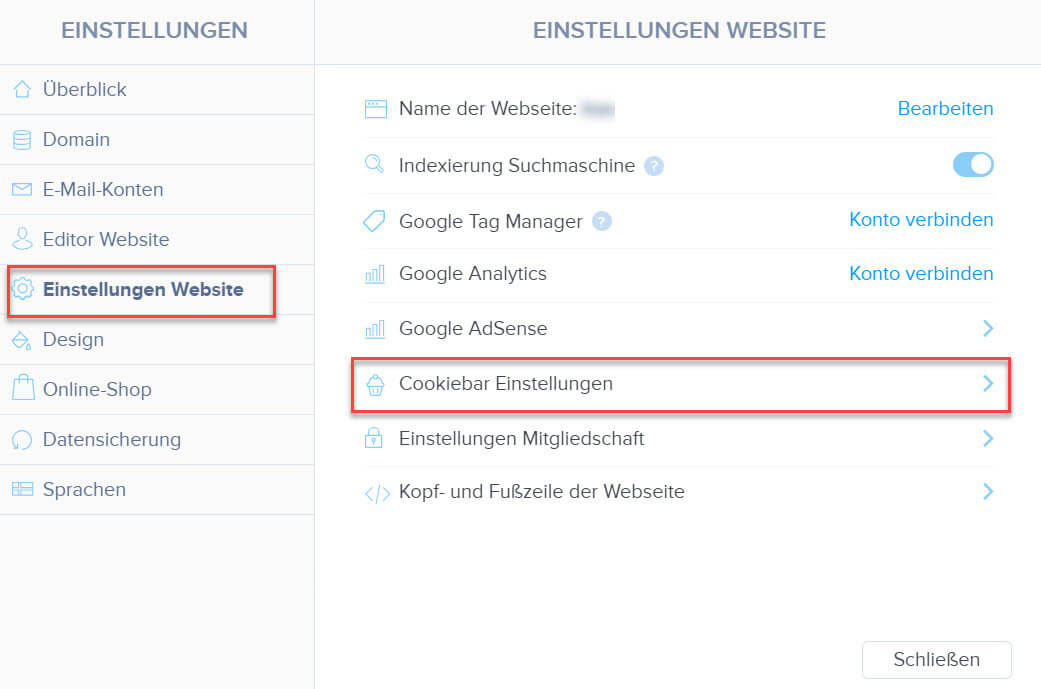Click the cupcake icon for Cookiebar Einstellungen
Screen dimensions: 1041x689
click(x=375, y=384)
